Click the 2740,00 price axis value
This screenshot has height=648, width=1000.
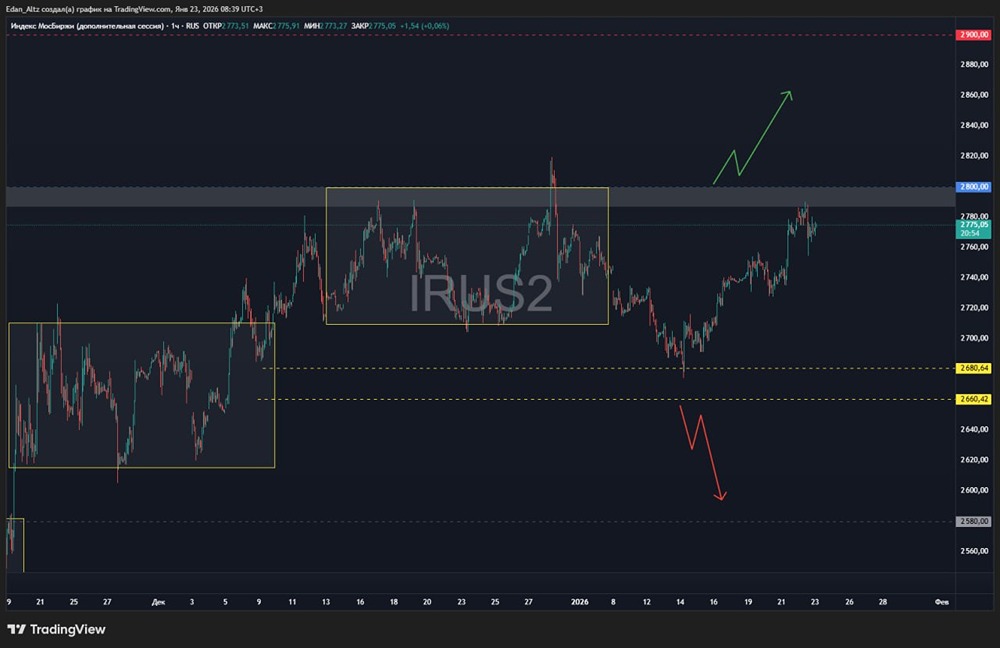(x=974, y=277)
